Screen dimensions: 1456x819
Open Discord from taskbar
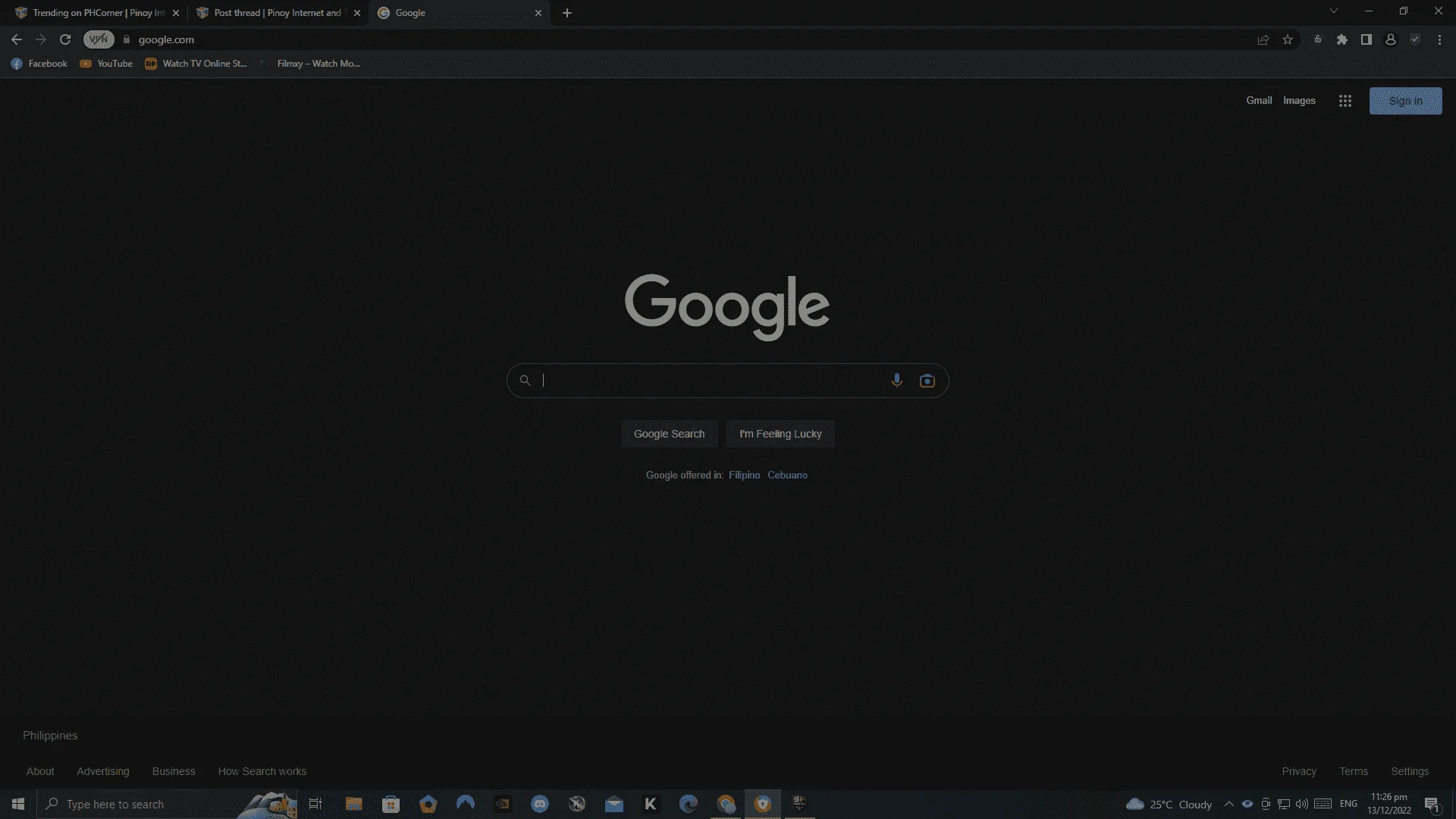[539, 804]
